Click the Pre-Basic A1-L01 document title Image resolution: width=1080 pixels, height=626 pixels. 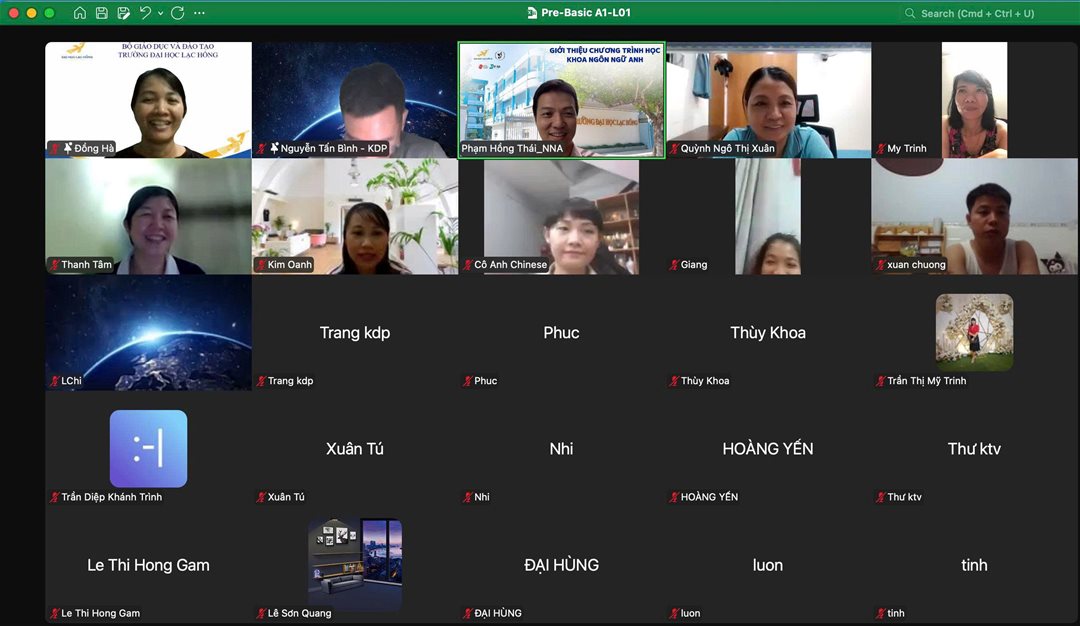point(585,12)
